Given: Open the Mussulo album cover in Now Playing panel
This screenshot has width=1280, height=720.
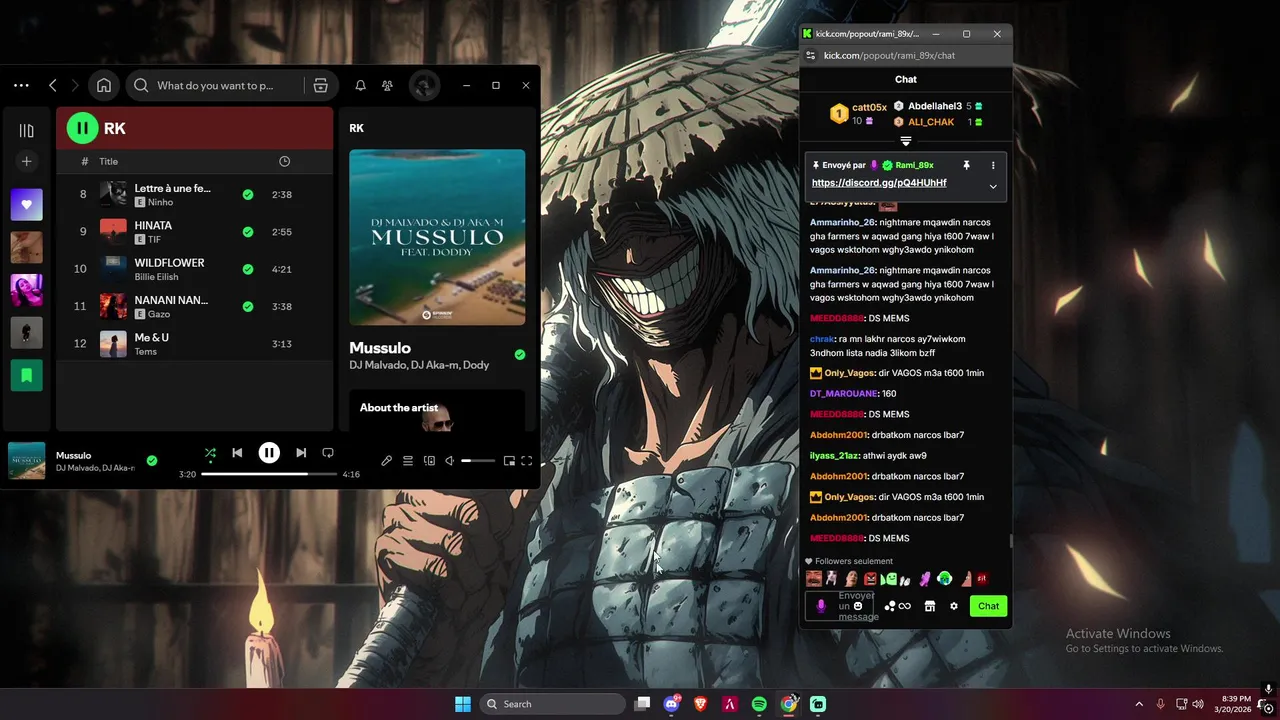Looking at the screenshot, I should [437, 237].
